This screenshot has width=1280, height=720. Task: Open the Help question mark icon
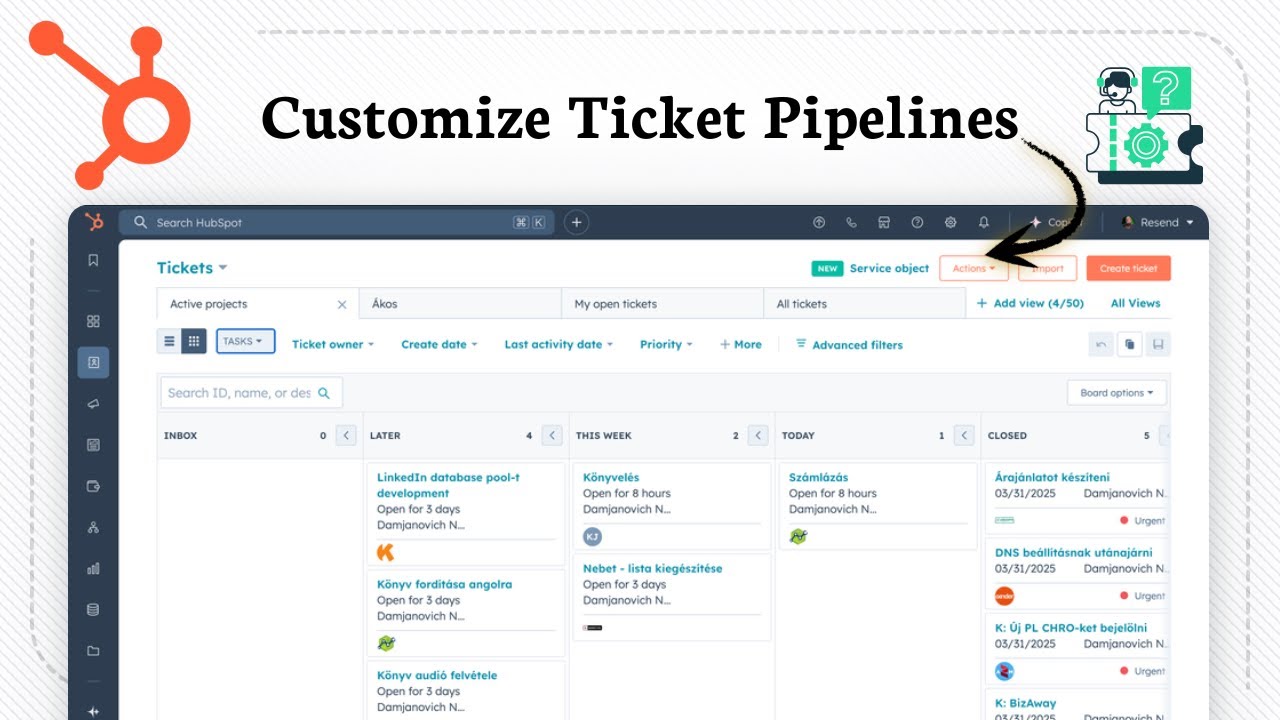tap(917, 222)
